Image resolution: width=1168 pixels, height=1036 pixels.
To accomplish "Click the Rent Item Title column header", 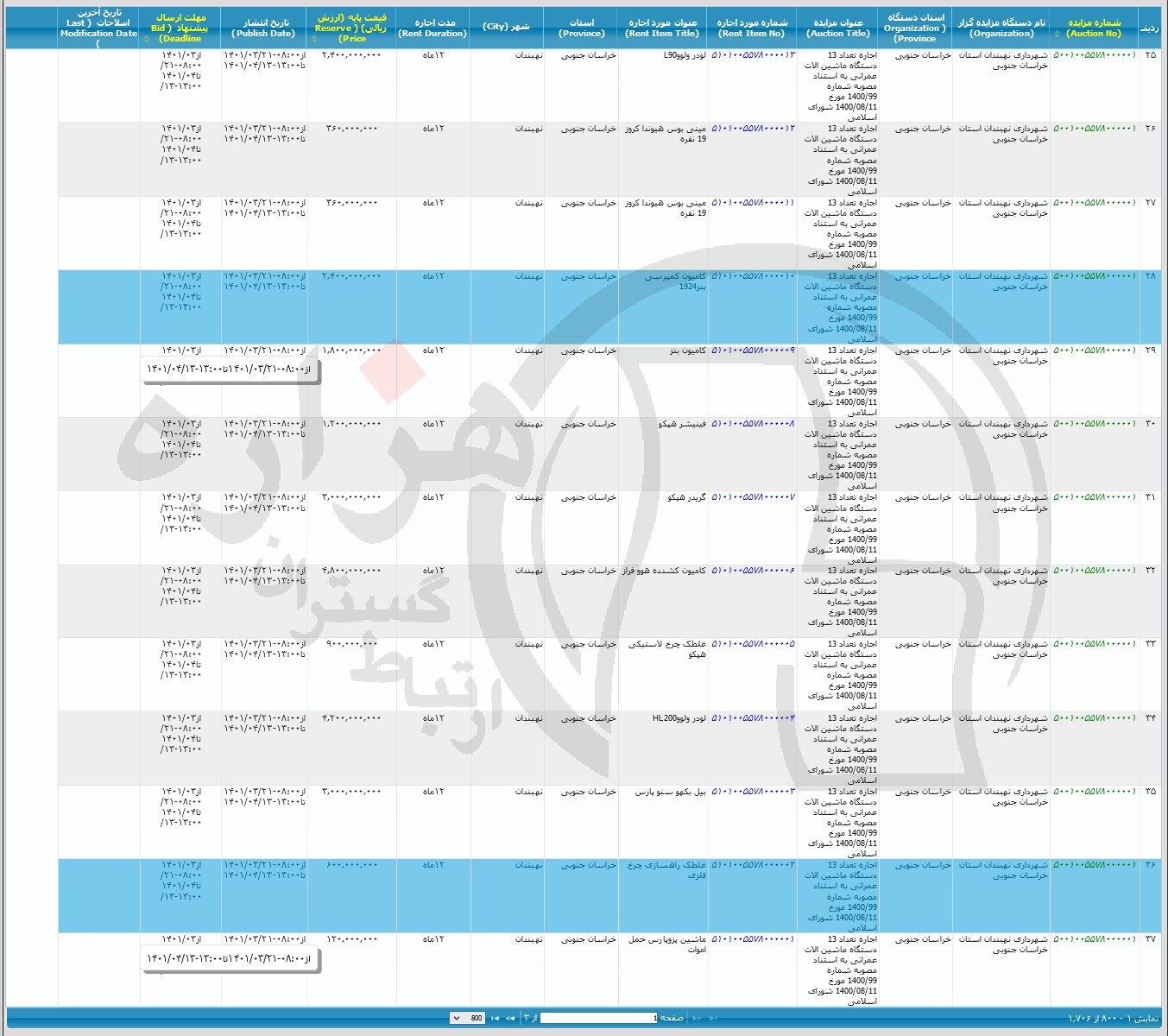I will (x=663, y=28).
